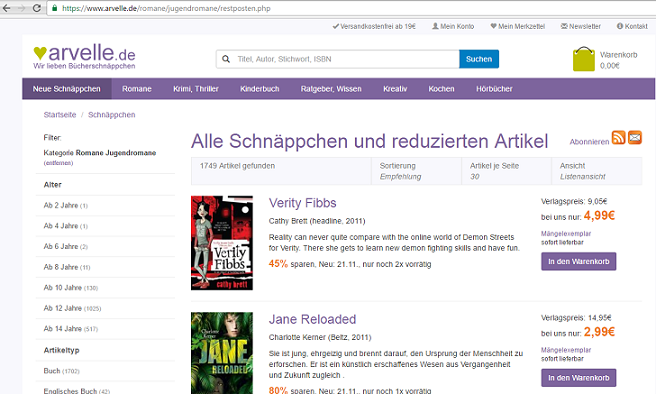Open Ansicht Listenansicht dropdown
The image size is (656, 394).
click(x=597, y=171)
